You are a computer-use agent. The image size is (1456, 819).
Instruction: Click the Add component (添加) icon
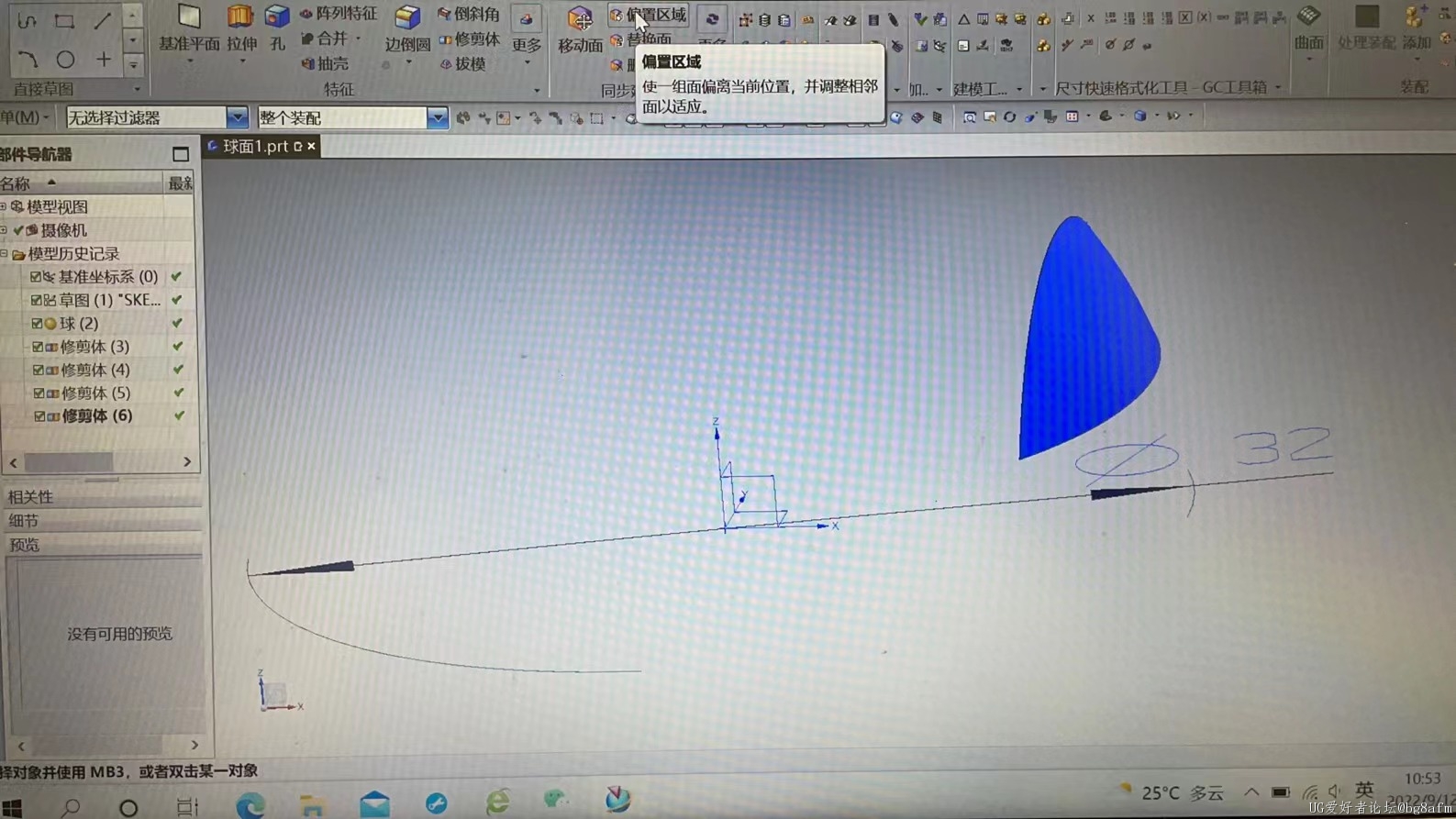coord(1417,28)
